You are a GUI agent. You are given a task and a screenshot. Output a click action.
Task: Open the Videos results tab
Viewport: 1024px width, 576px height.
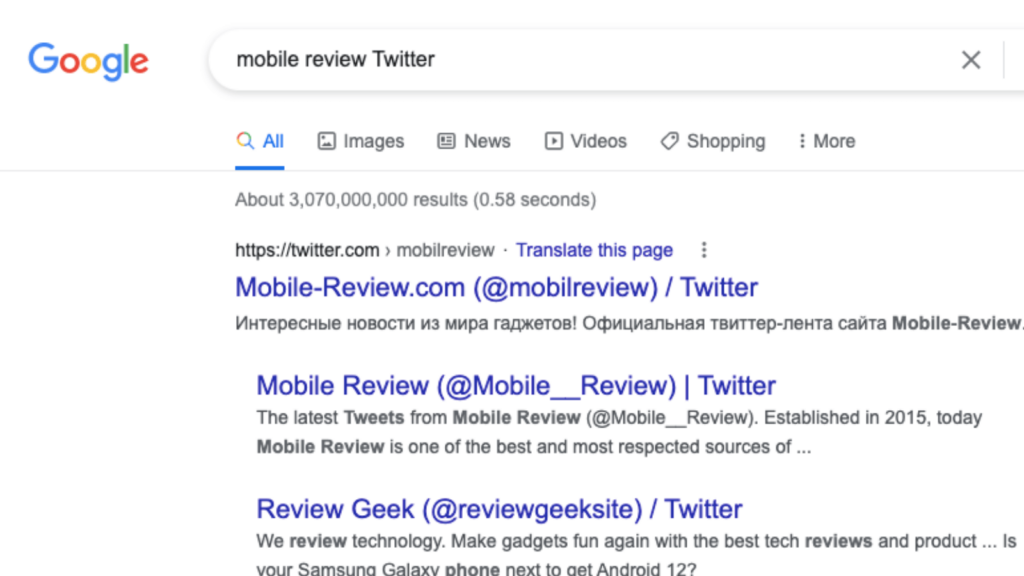[586, 141]
